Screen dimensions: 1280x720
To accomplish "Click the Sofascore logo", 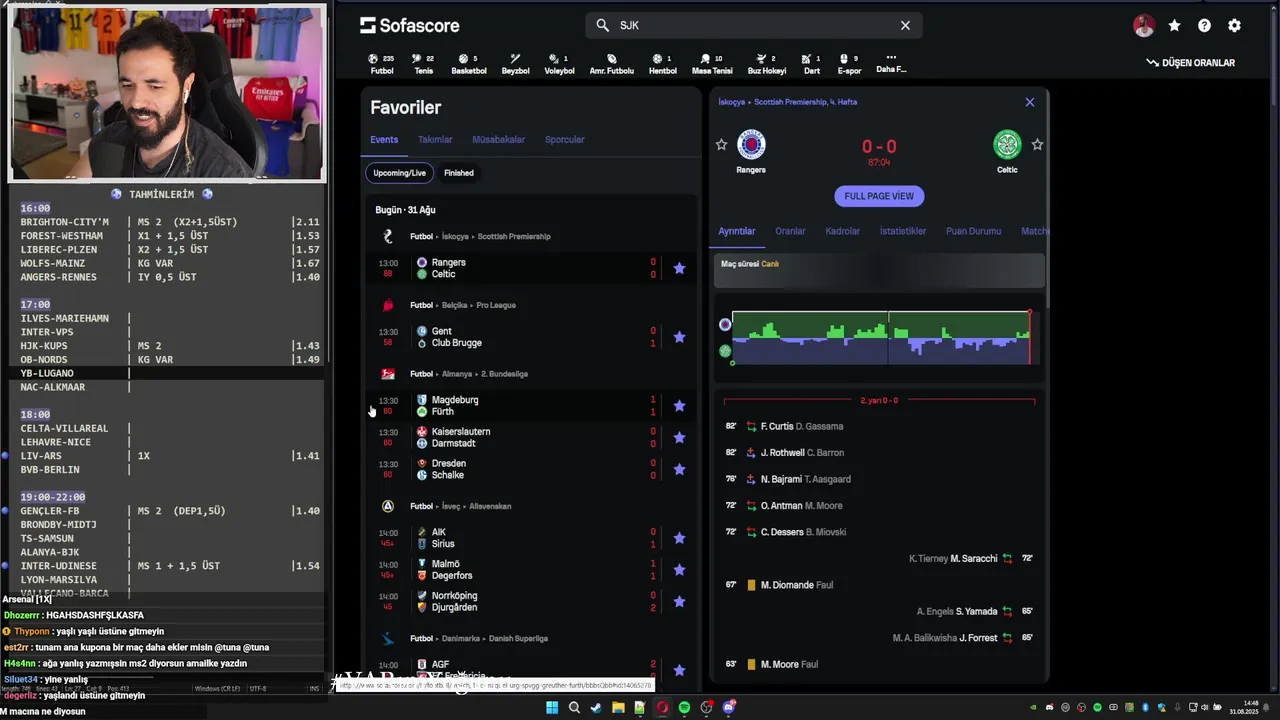I will coord(410,25).
